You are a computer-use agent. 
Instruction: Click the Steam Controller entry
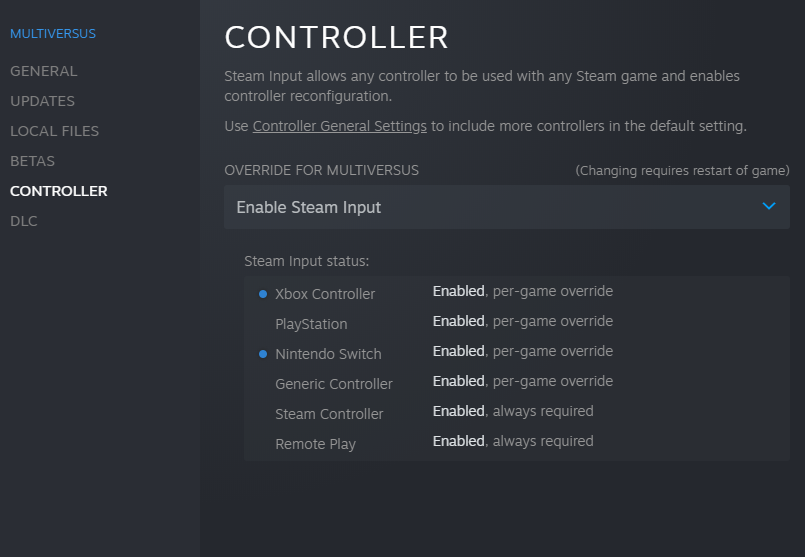[x=329, y=414]
